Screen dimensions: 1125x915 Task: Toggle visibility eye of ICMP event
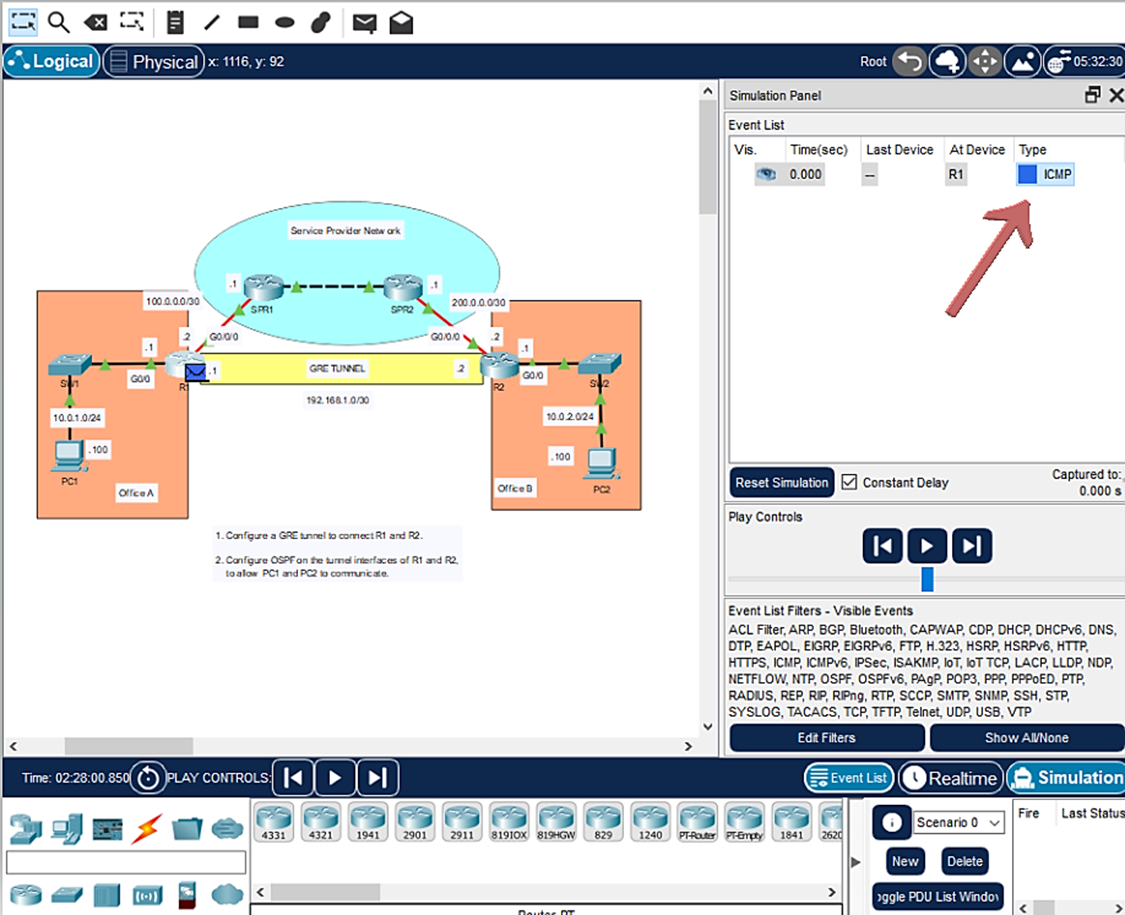click(x=766, y=174)
